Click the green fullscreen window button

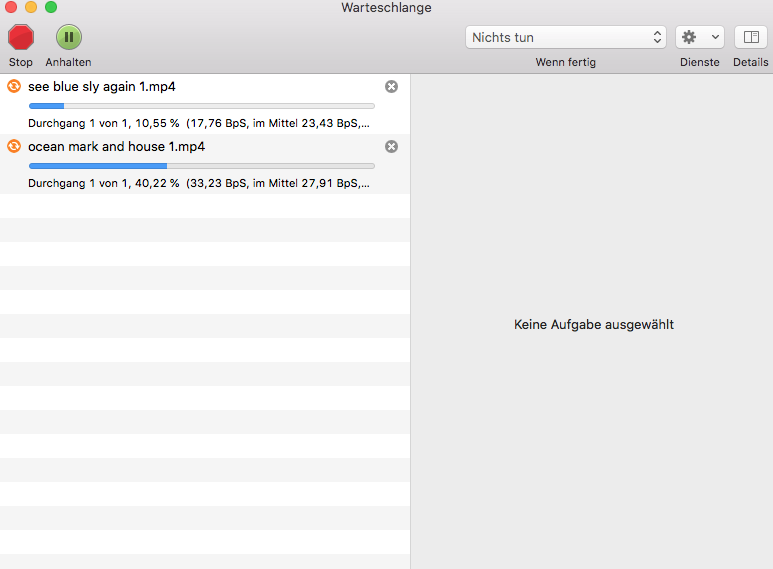[51, 7]
